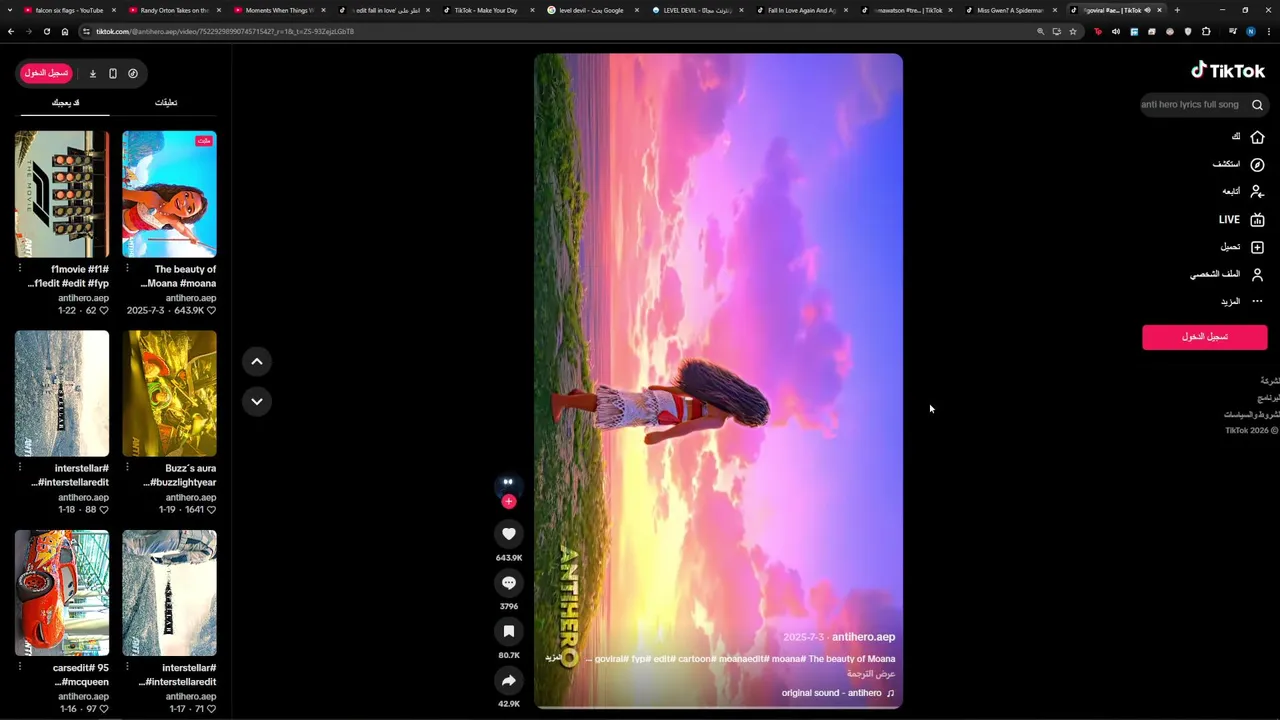Open options menu for carsedit# 95 video

19,667
